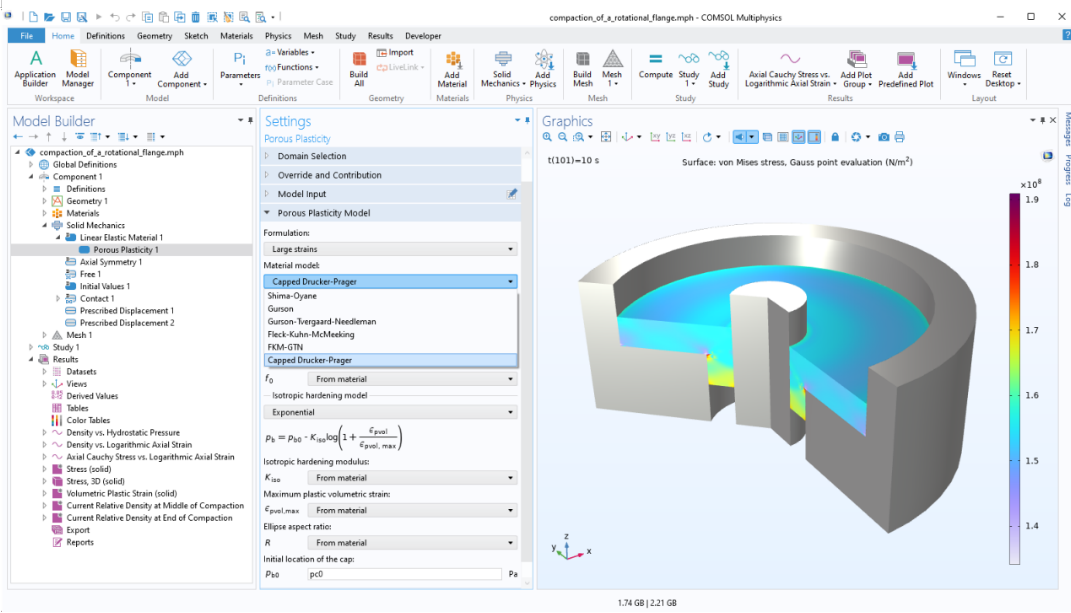Click the von Mises stress color legend bar
1071x613 pixels.
(1014, 379)
